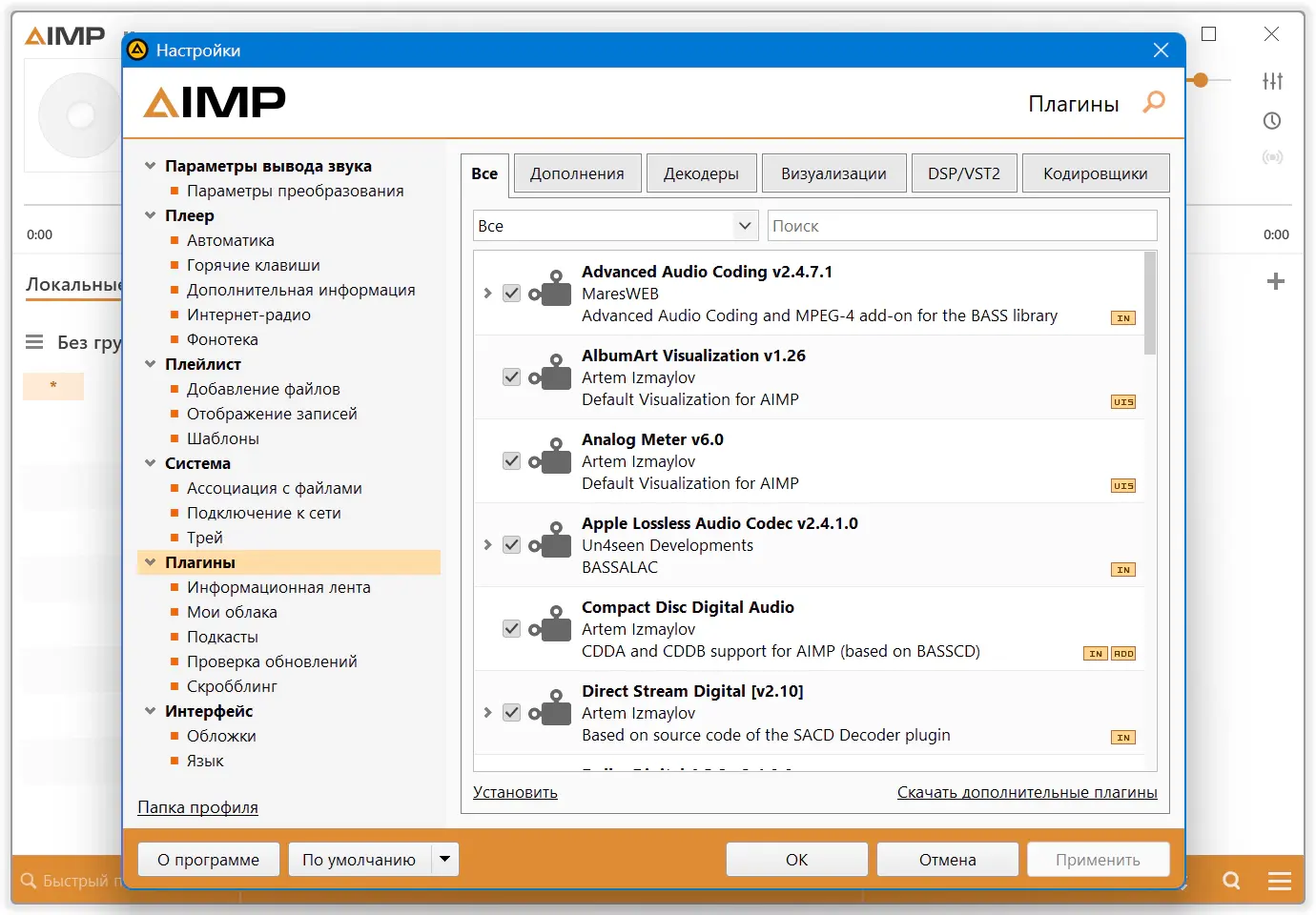The image size is (1316, 915).
Task: Click UIS badge on AlbumArt Visualization row
Action: click(x=1123, y=402)
